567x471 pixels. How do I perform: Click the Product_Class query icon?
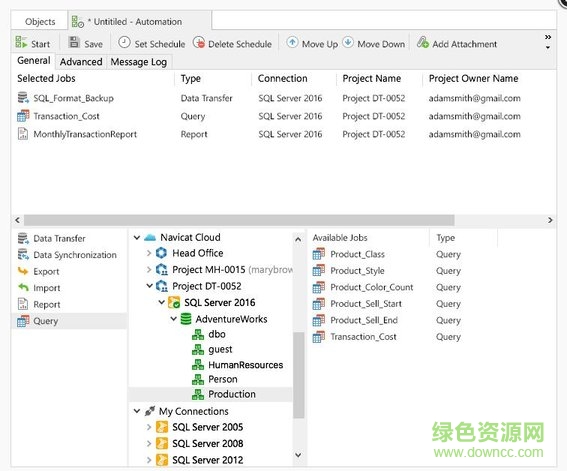pos(319,254)
